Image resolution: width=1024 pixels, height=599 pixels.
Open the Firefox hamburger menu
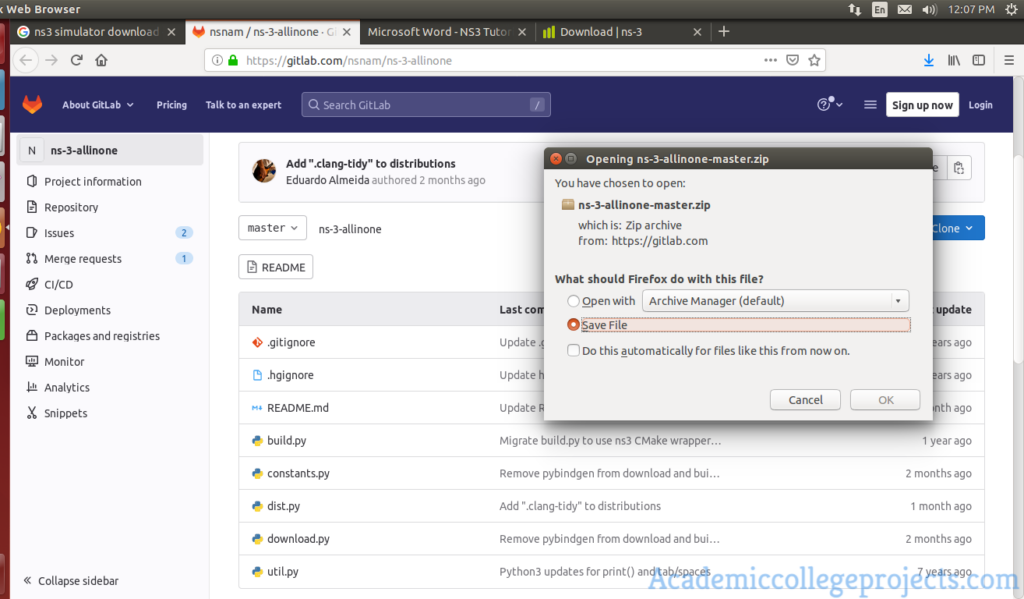(1009, 60)
